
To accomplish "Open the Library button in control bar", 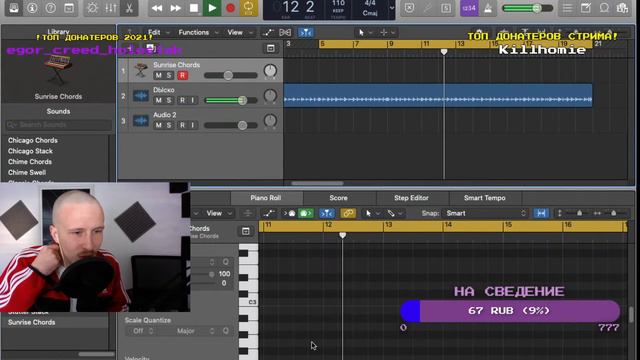I will (14, 8).
